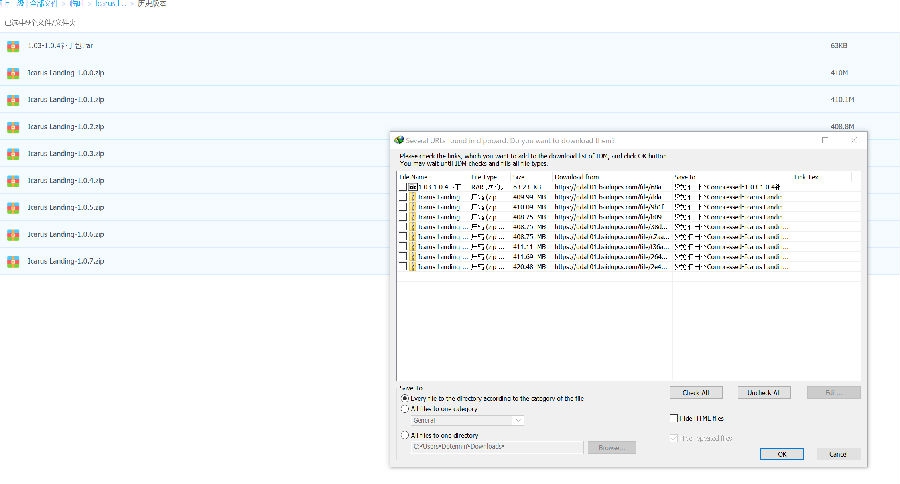Sort by the File Name column header
900x484 pixels.
tap(433, 177)
